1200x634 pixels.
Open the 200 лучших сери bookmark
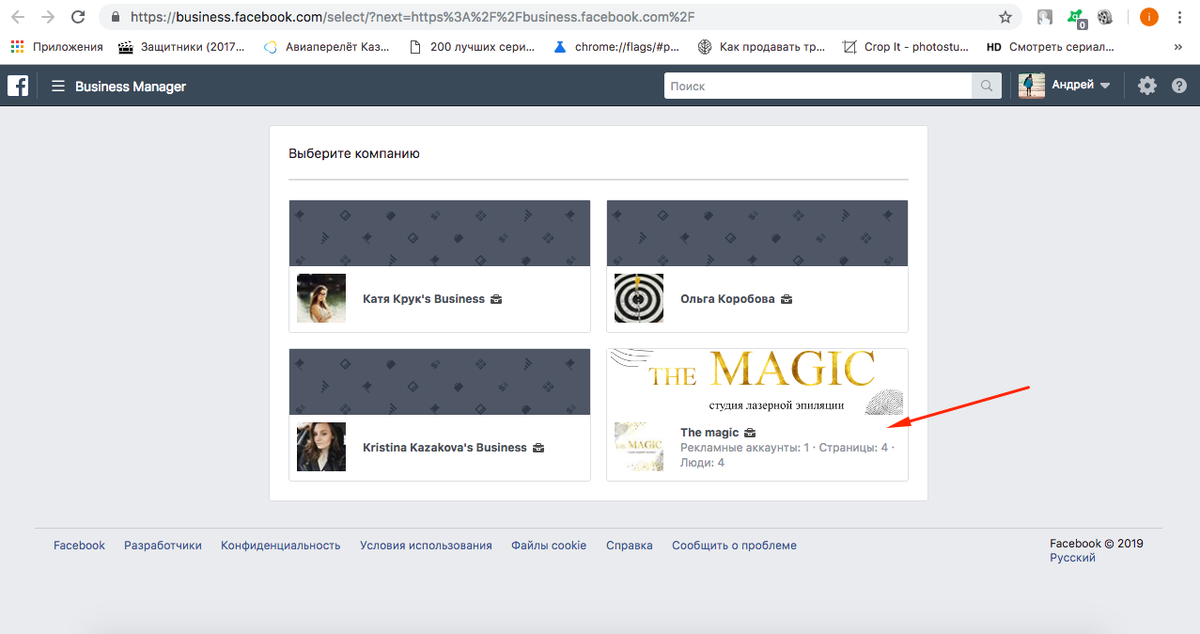point(472,47)
